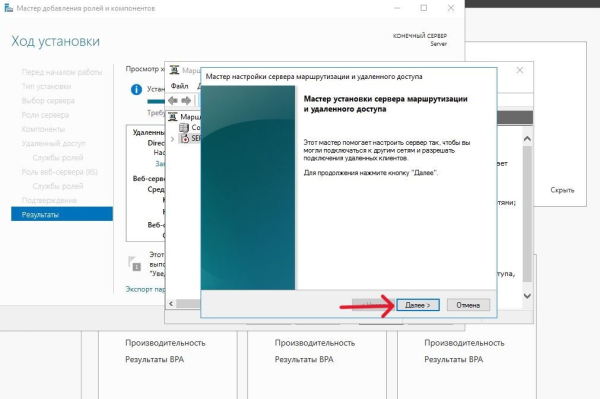Open Производительность in the middle server tile
The width and height of the screenshot is (600, 399).
315,343
